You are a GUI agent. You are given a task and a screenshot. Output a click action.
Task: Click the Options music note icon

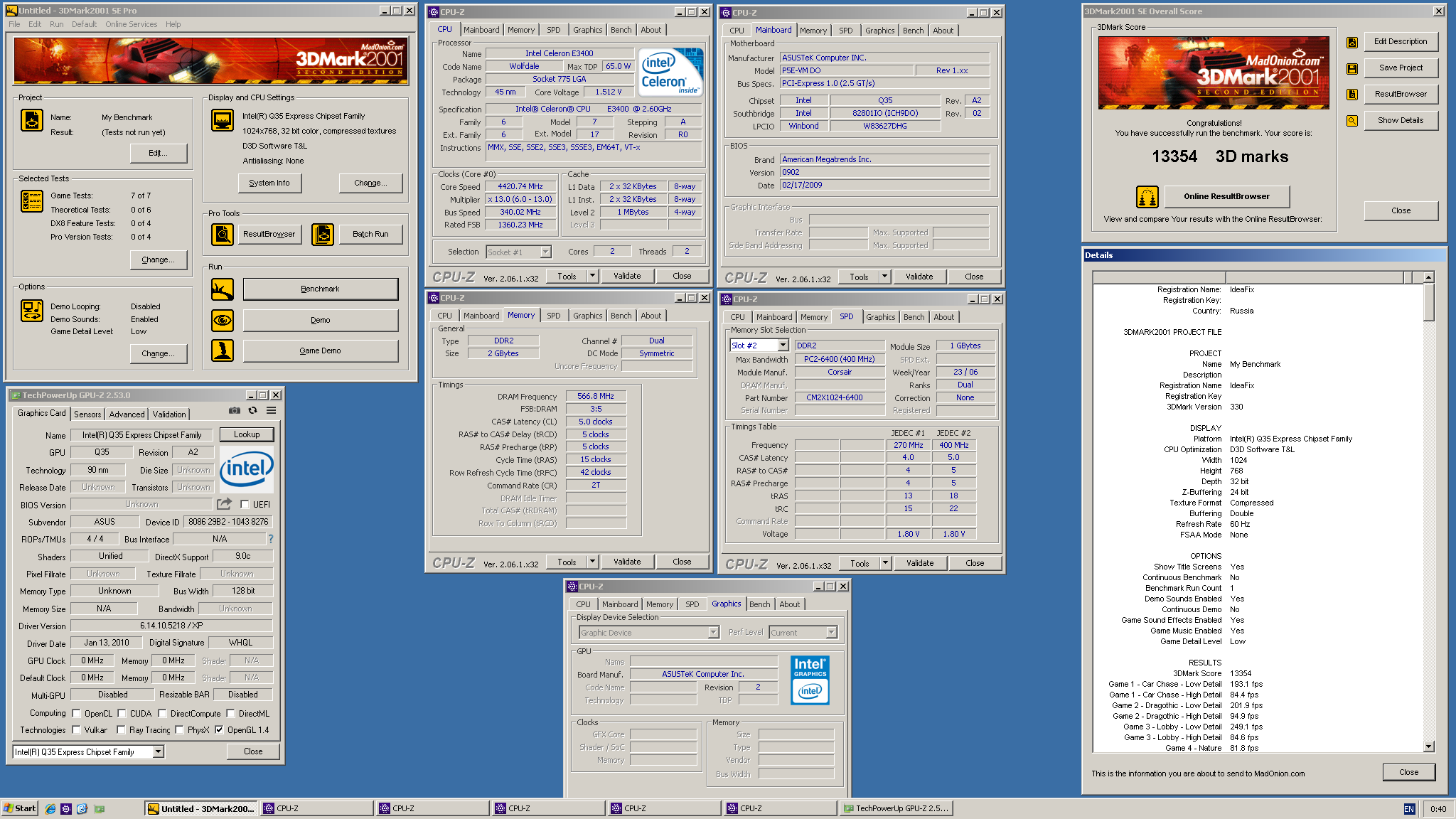click(x=32, y=311)
